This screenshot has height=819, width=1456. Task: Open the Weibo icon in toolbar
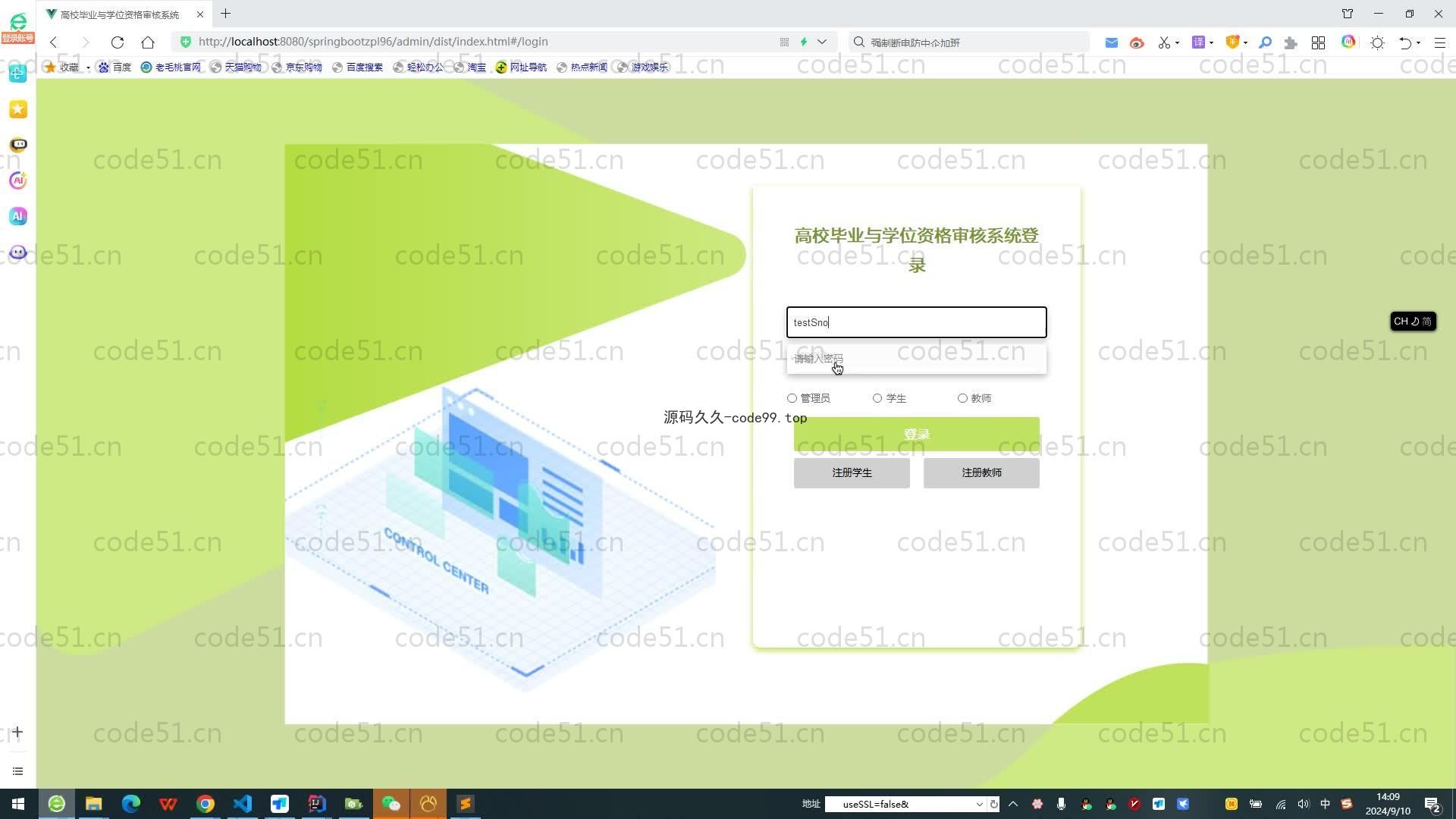[x=1136, y=42]
